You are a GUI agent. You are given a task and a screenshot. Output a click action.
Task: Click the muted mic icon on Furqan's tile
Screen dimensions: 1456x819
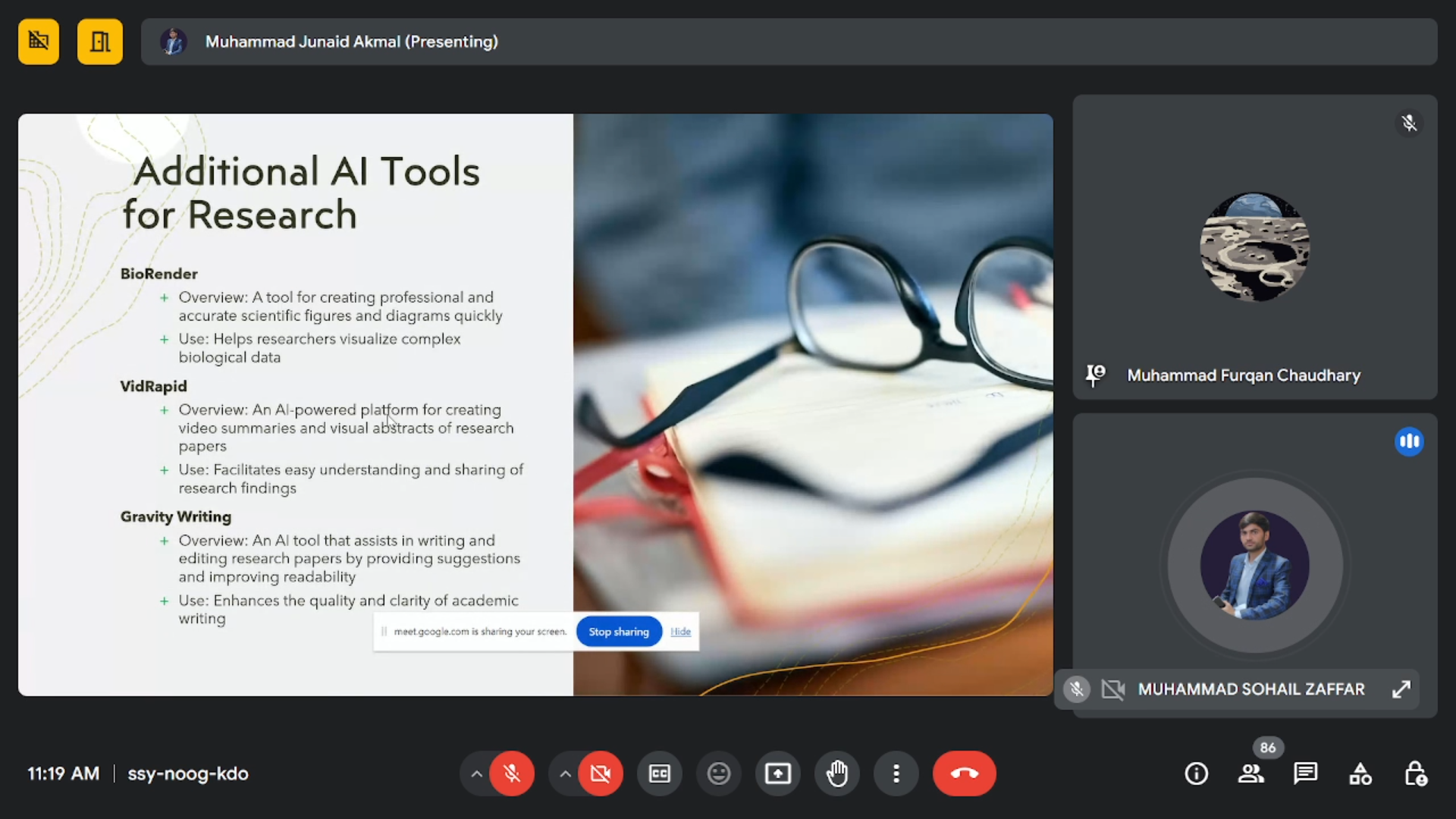1409,123
